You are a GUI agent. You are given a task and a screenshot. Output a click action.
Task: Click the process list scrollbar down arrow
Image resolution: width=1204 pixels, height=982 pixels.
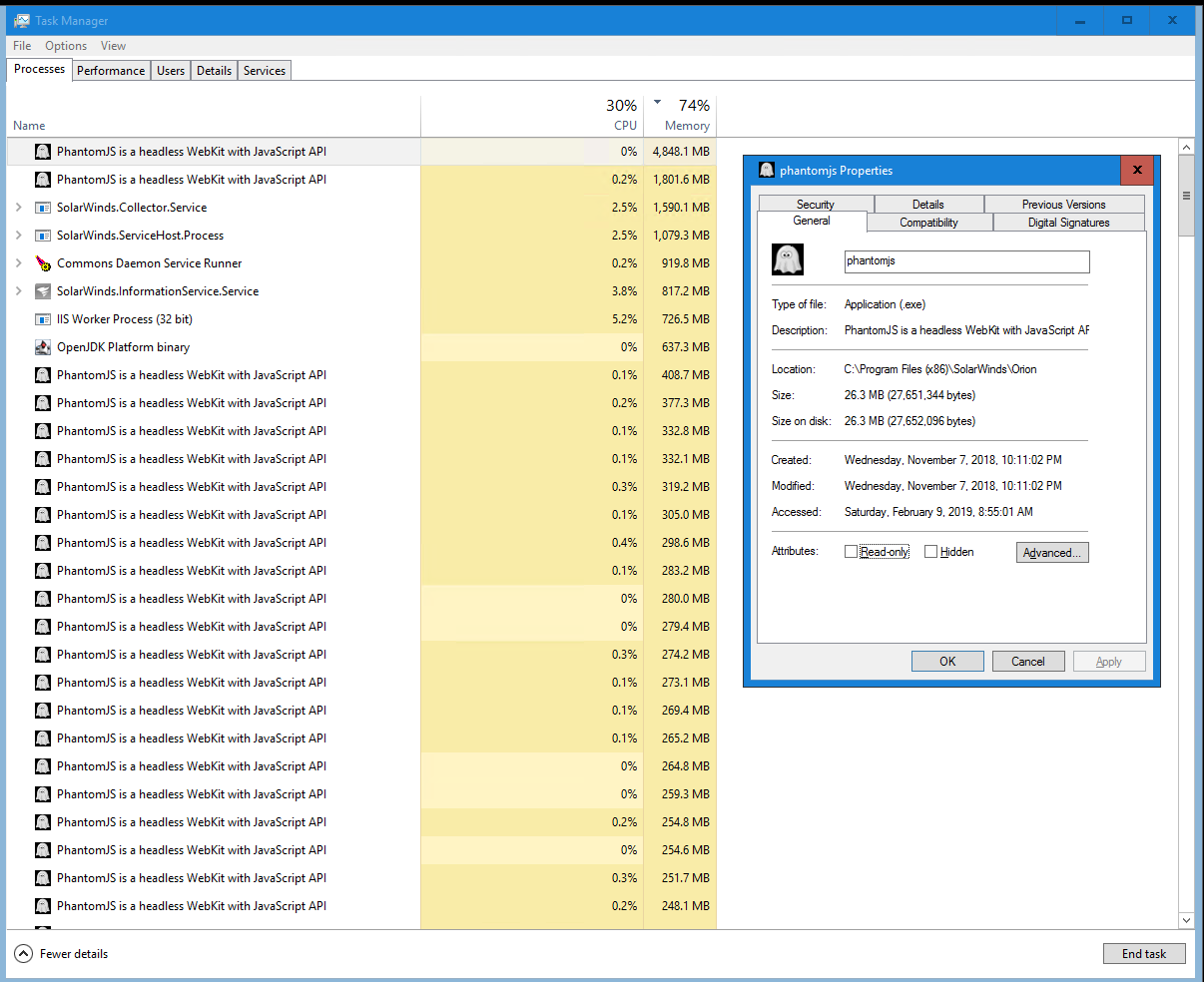[1186, 920]
